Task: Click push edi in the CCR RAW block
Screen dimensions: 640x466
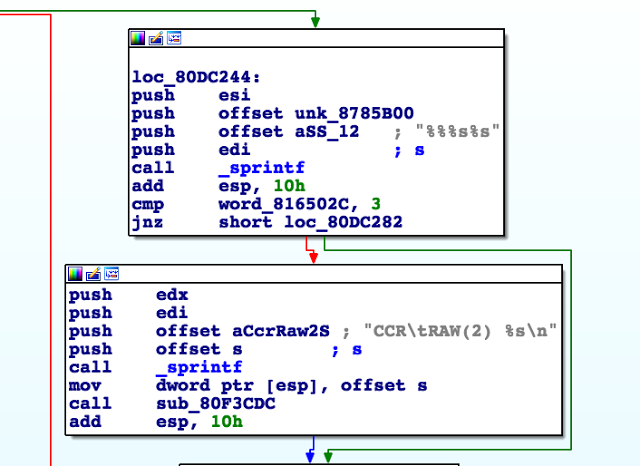Action: [128, 313]
